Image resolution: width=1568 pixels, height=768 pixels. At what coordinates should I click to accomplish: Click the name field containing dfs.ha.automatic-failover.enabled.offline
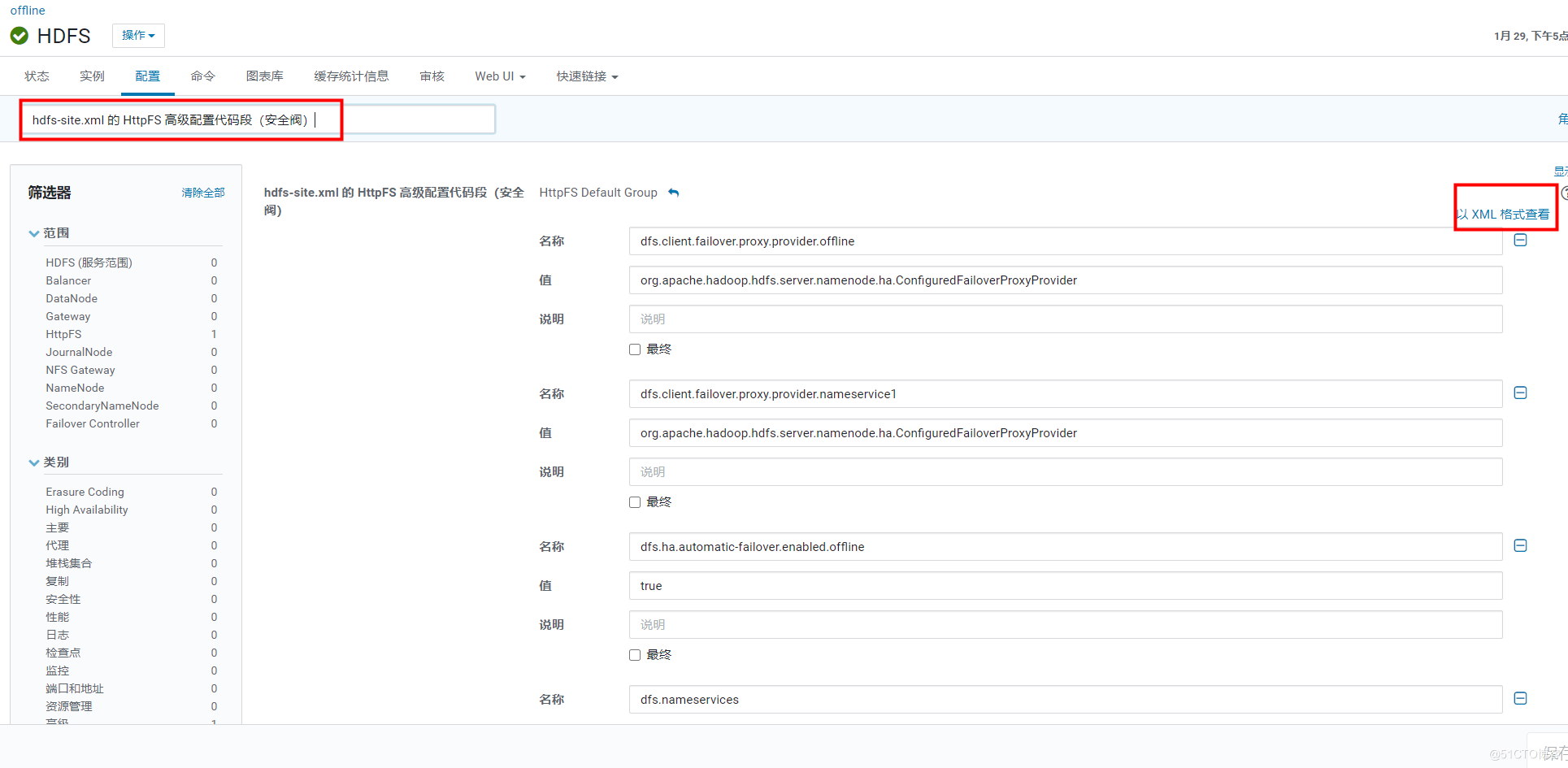point(1066,547)
